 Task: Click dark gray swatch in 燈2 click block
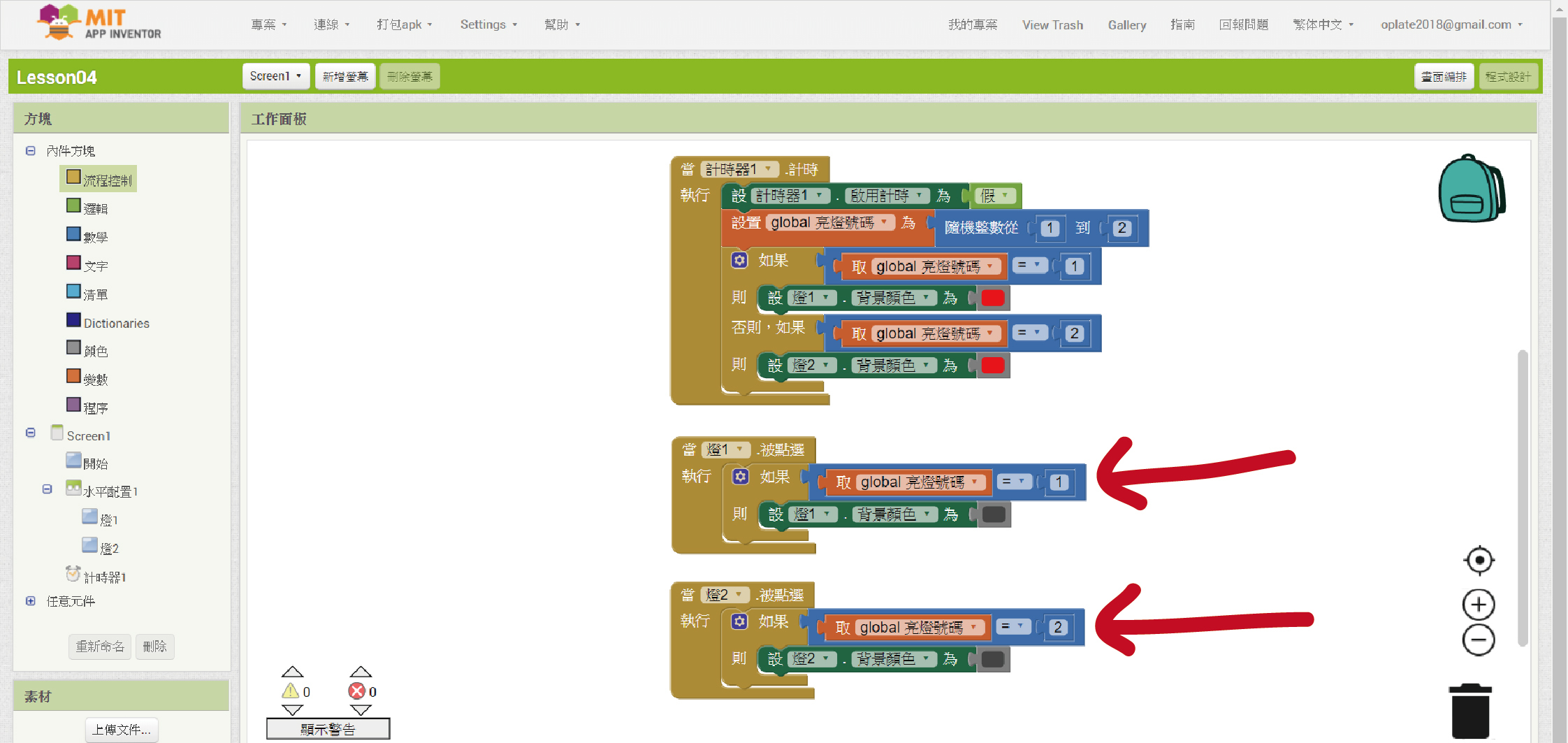pos(993,659)
